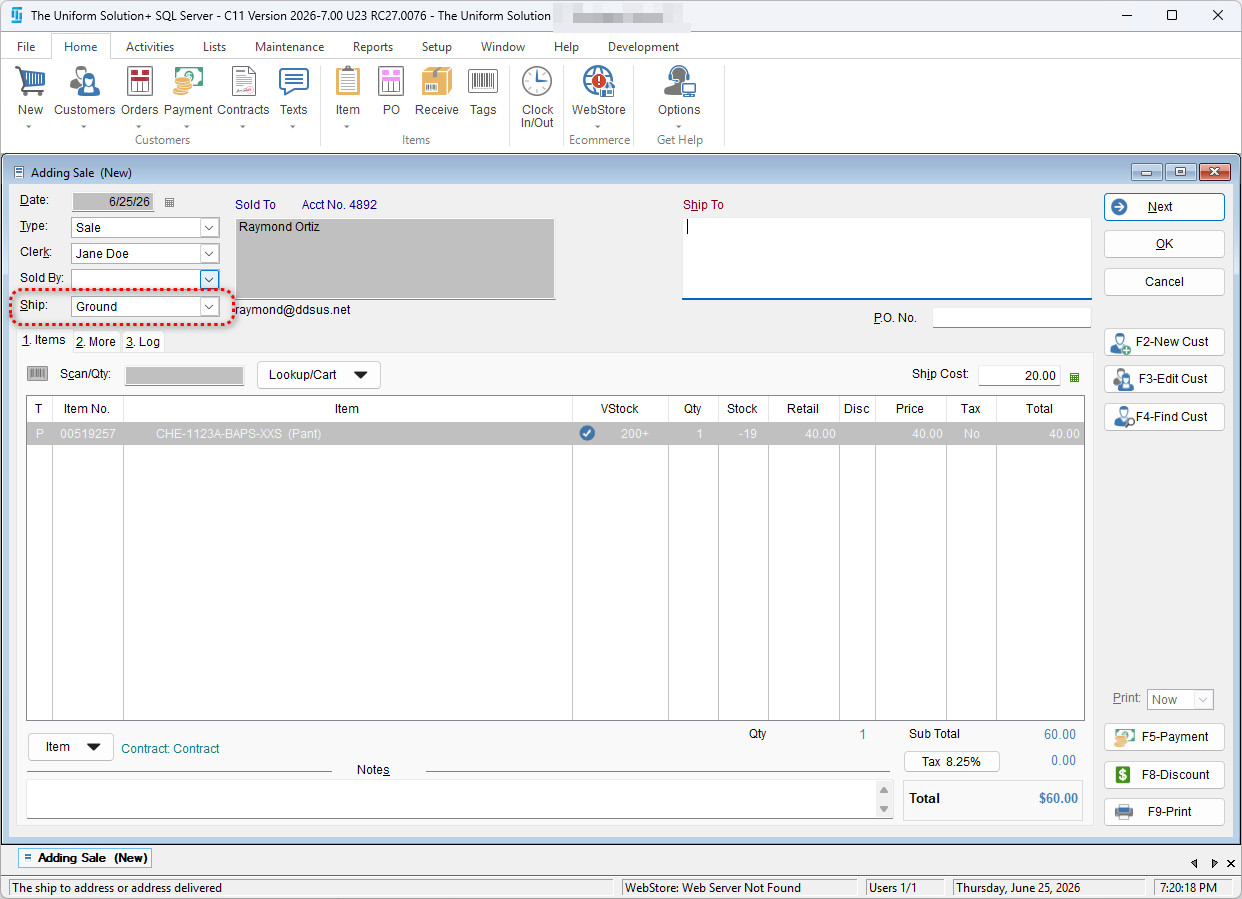Image resolution: width=1242 pixels, height=899 pixels.
Task: Open the Orders ribbon icon
Action: click(x=140, y=82)
